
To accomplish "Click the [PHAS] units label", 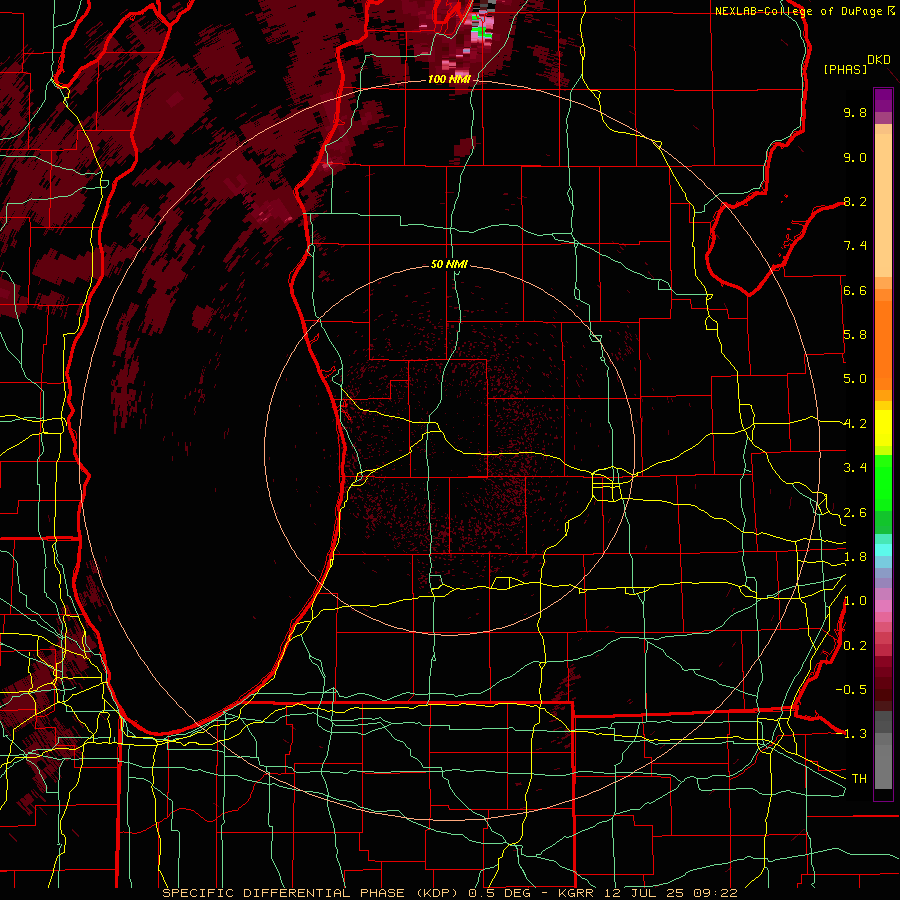I will pyautogui.click(x=845, y=69).
